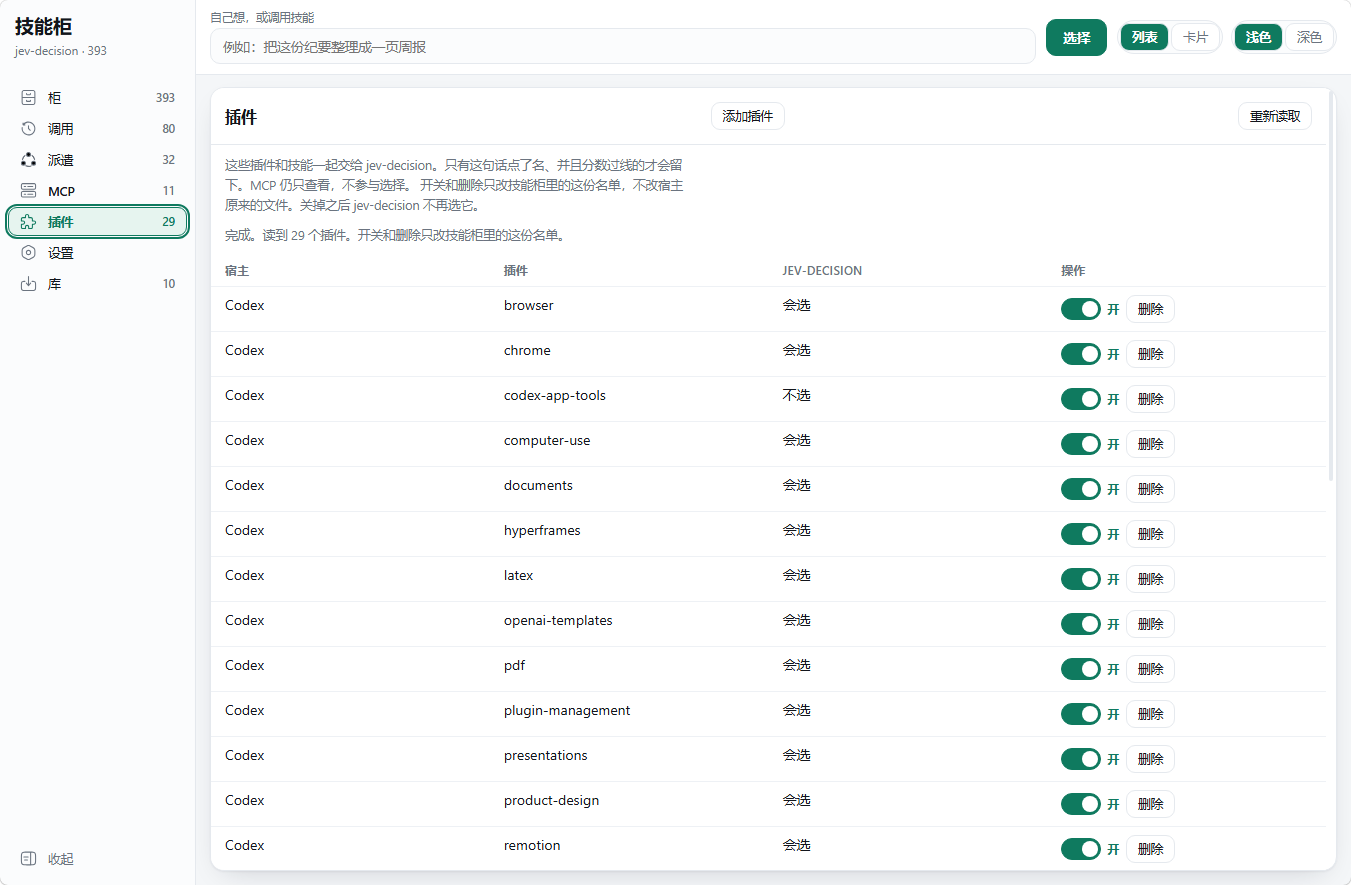Focus the skill prompt input field
The image size is (1351, 885).
coord(622,46)
